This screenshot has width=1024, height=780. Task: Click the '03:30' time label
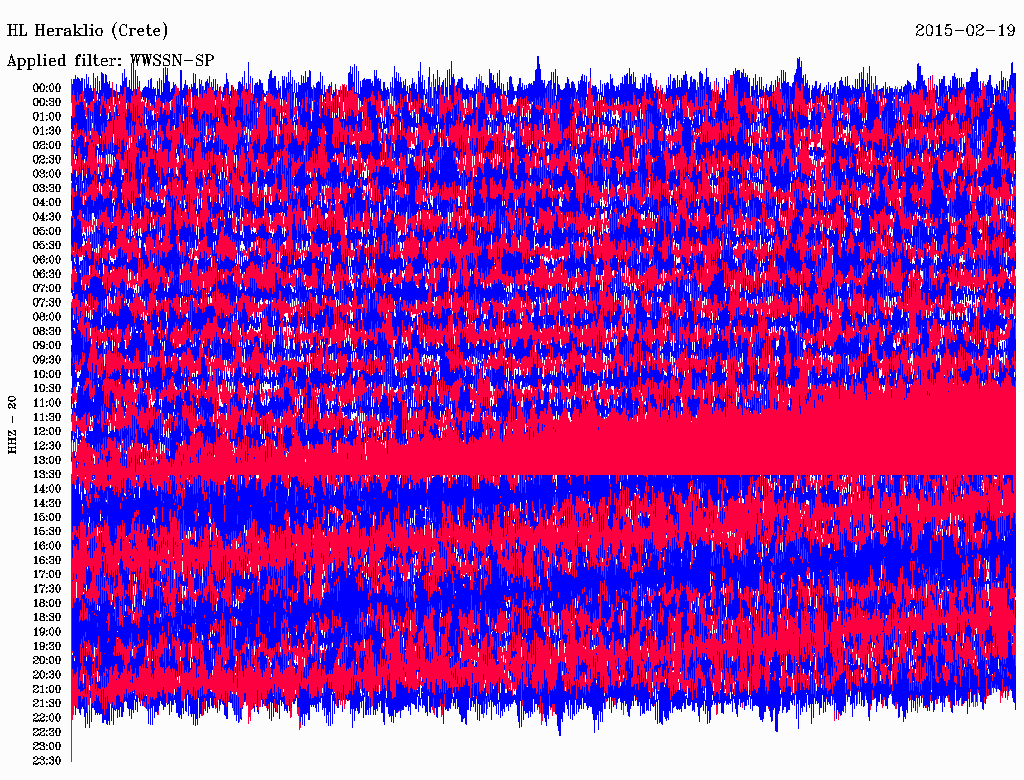click(46, 189)
